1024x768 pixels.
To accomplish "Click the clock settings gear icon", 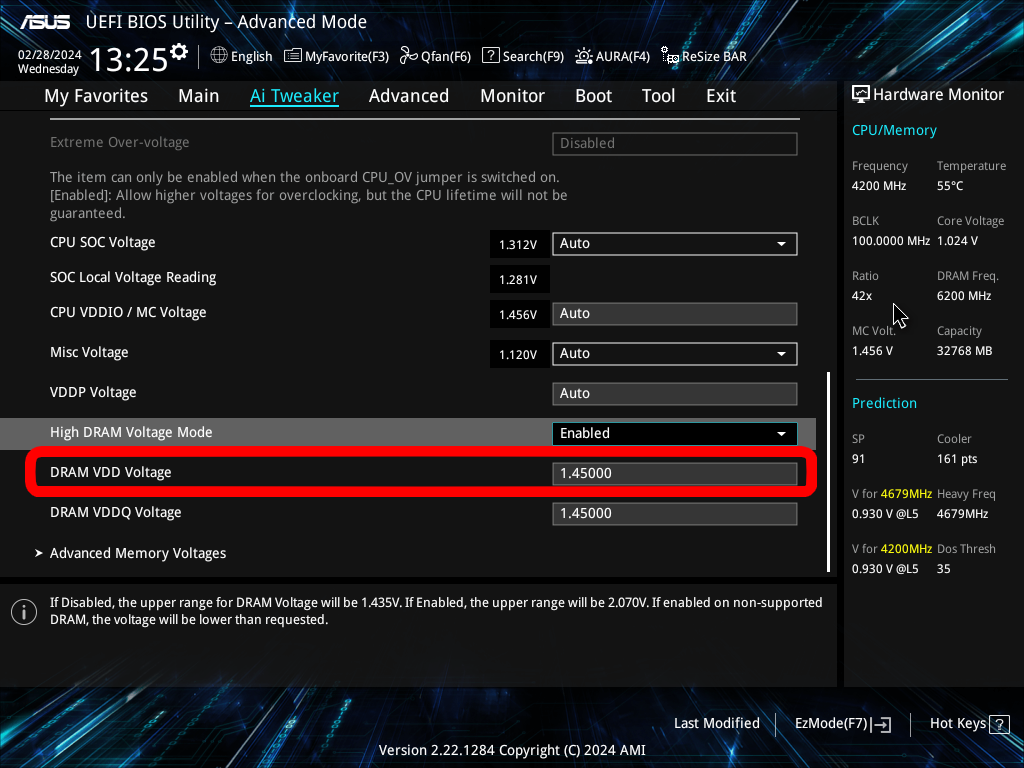I will coord(179,52).
